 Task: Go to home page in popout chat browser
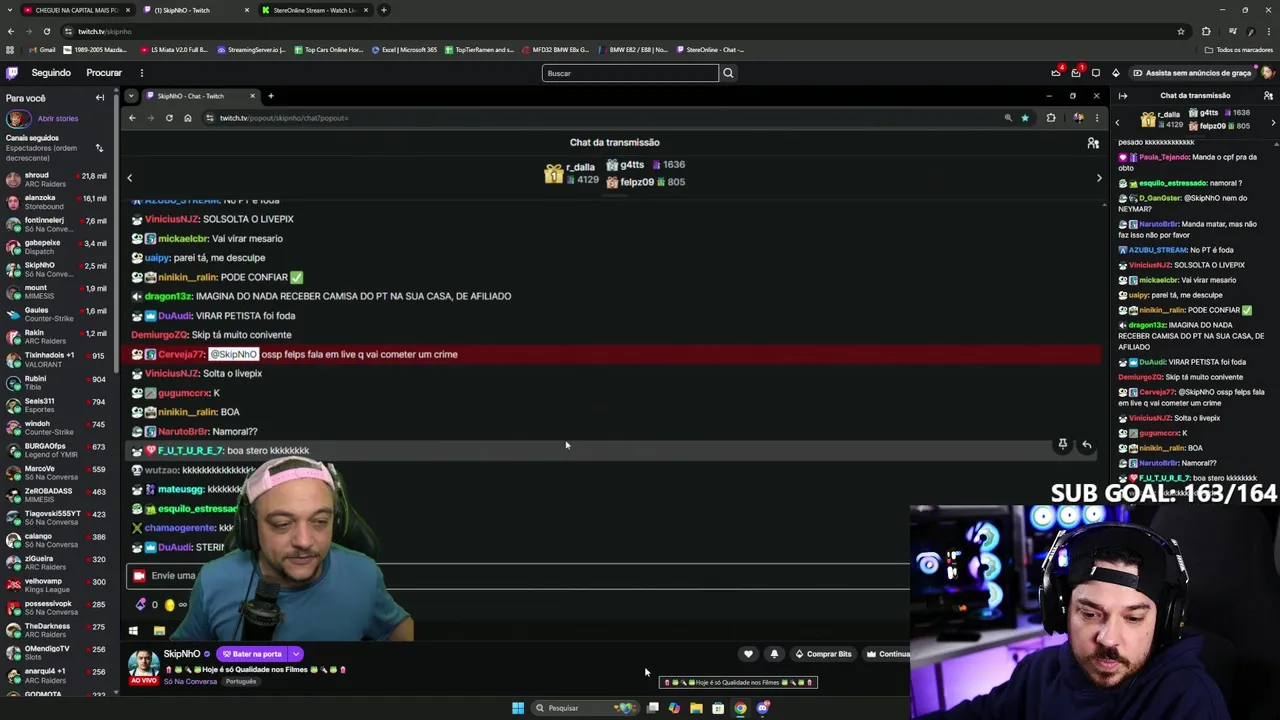coord(187,118)
